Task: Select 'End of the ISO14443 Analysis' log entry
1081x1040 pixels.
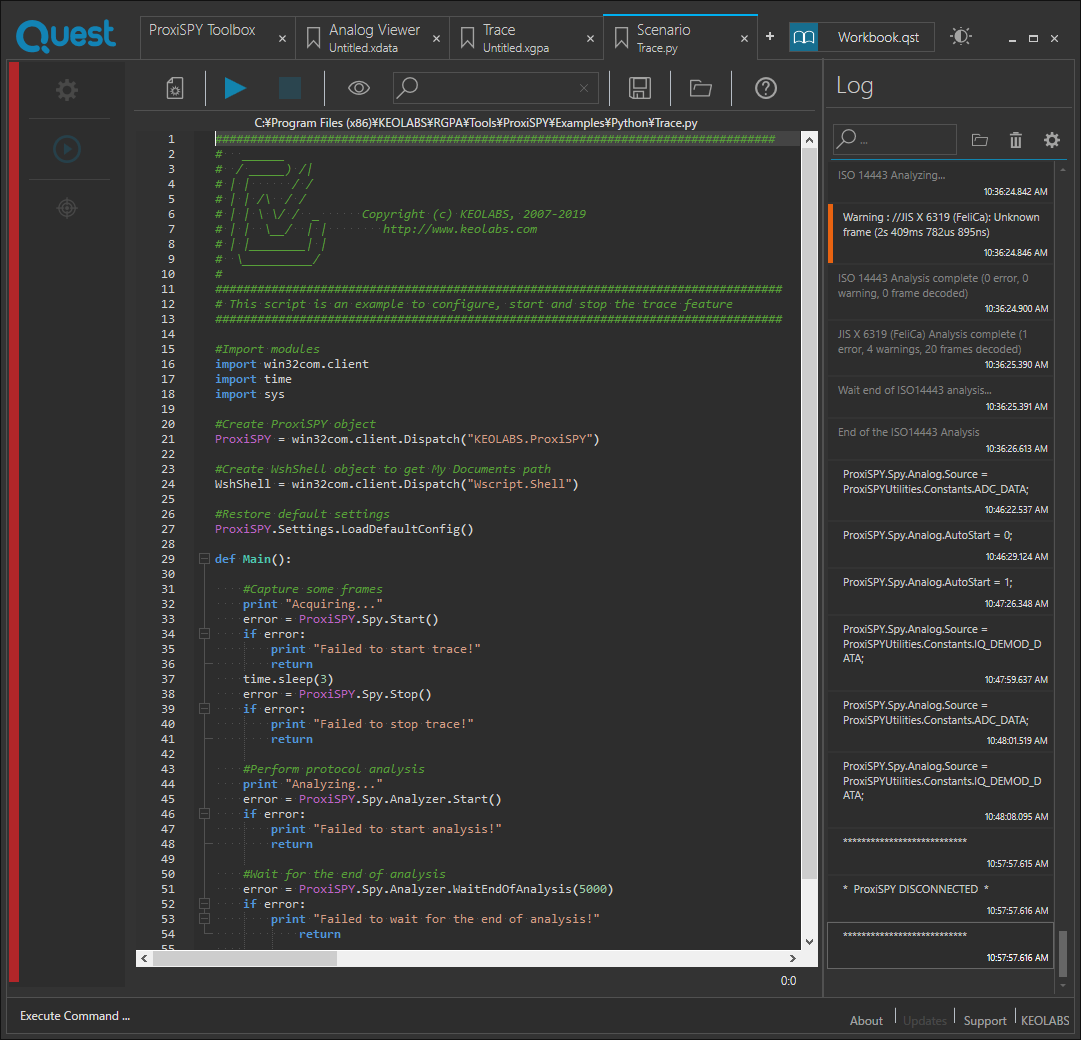Action: pos(941,439)
